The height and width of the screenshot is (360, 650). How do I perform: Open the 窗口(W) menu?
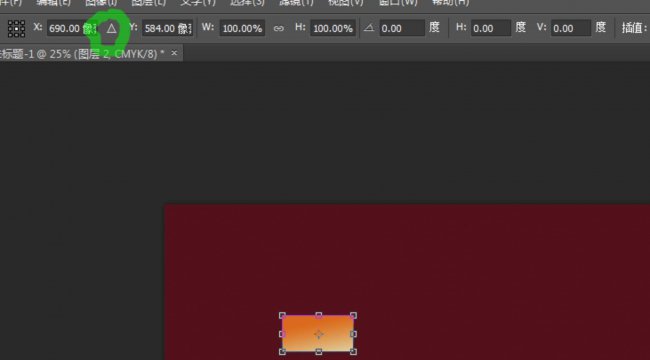pyautogui.click(x=398, y=2)
